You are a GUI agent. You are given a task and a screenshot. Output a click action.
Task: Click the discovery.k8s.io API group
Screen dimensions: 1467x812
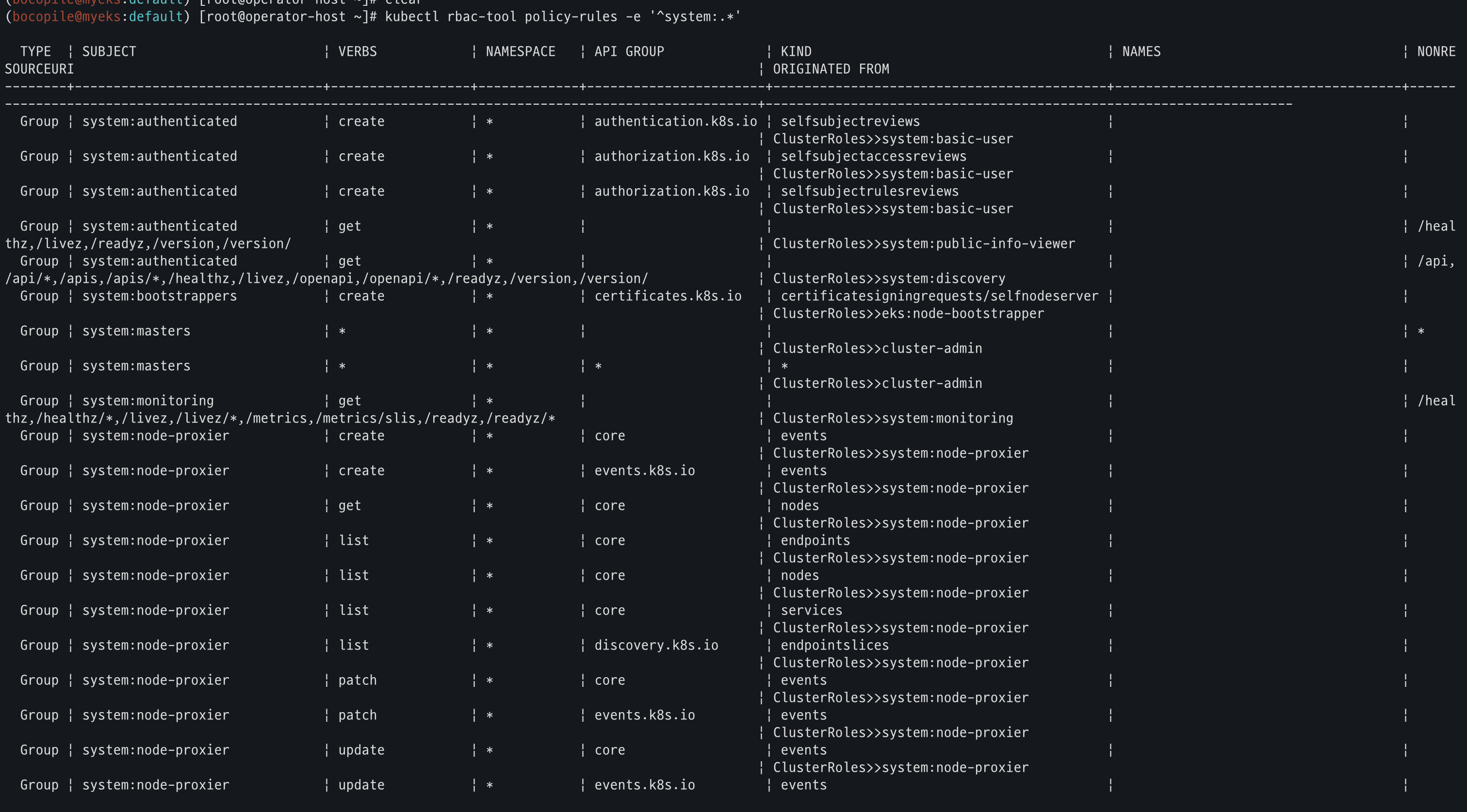[x=656, y=645]
